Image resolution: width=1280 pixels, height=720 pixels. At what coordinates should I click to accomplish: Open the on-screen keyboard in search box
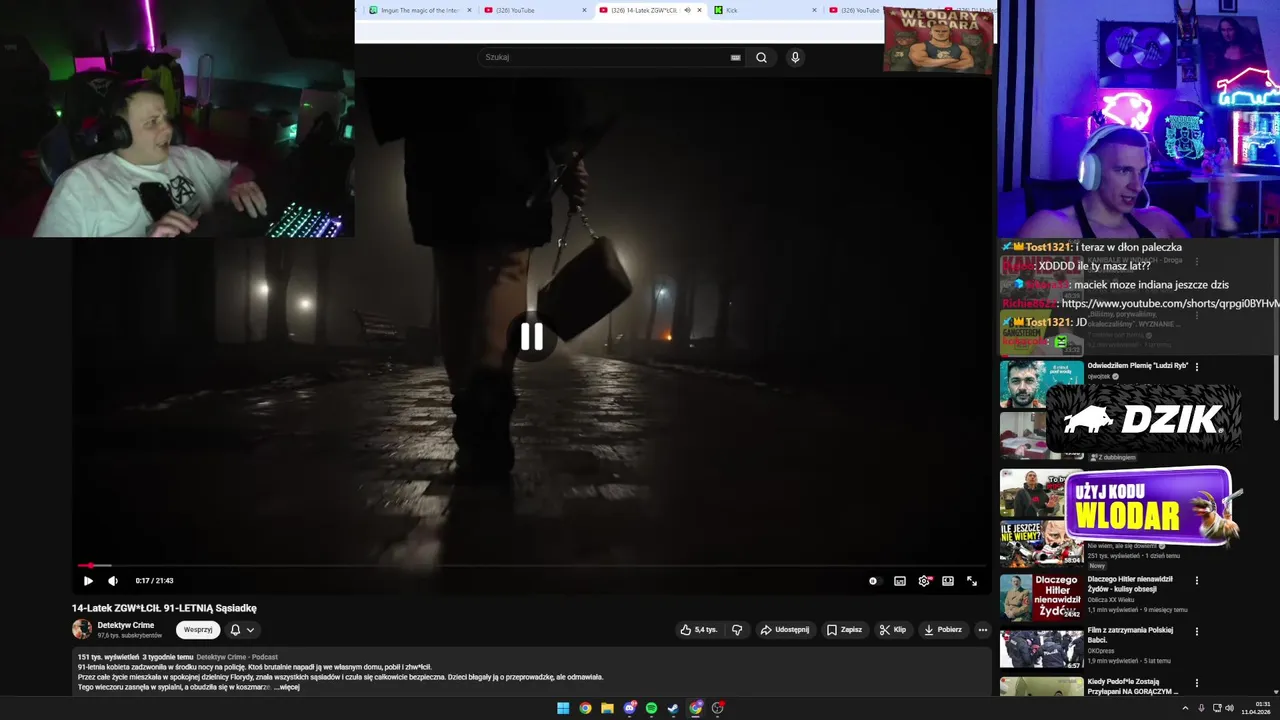[x=736, y=57]
